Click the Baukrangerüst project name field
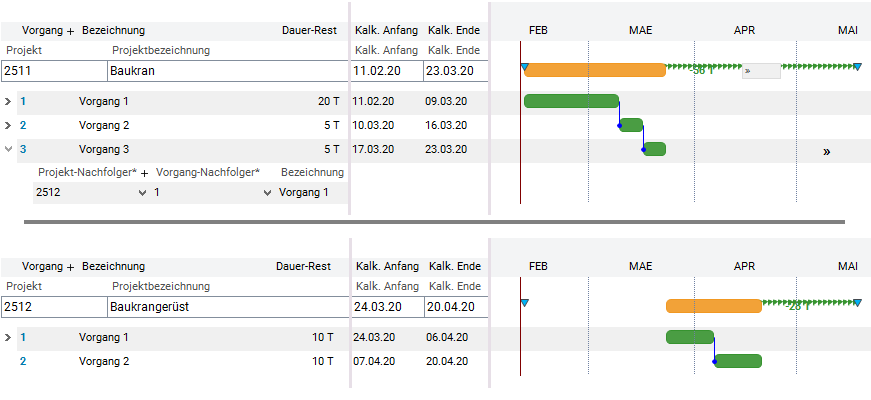Screen dimensions: 871x400 click(x=228, y=307)
